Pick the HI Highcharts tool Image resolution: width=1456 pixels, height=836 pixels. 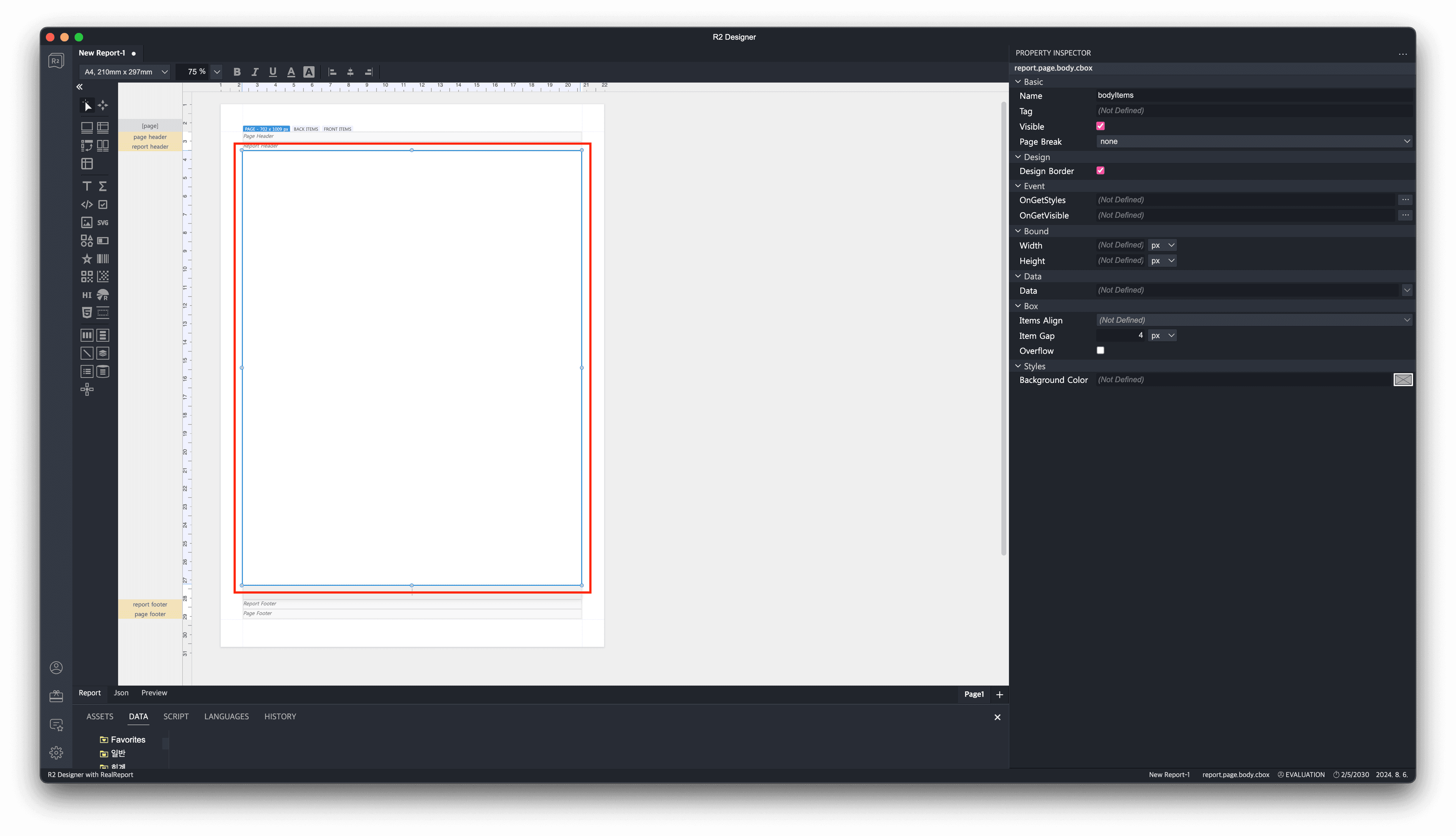point(87,295)
